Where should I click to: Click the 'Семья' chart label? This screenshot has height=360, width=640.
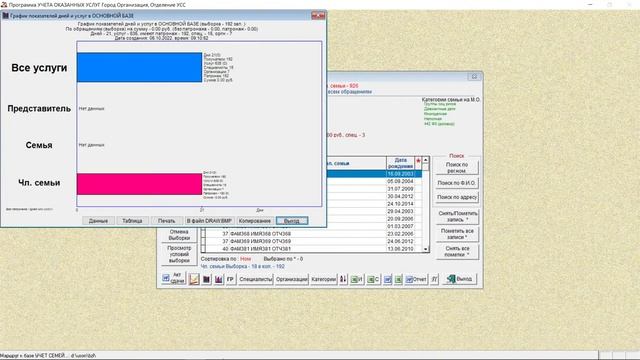point(39,145)
